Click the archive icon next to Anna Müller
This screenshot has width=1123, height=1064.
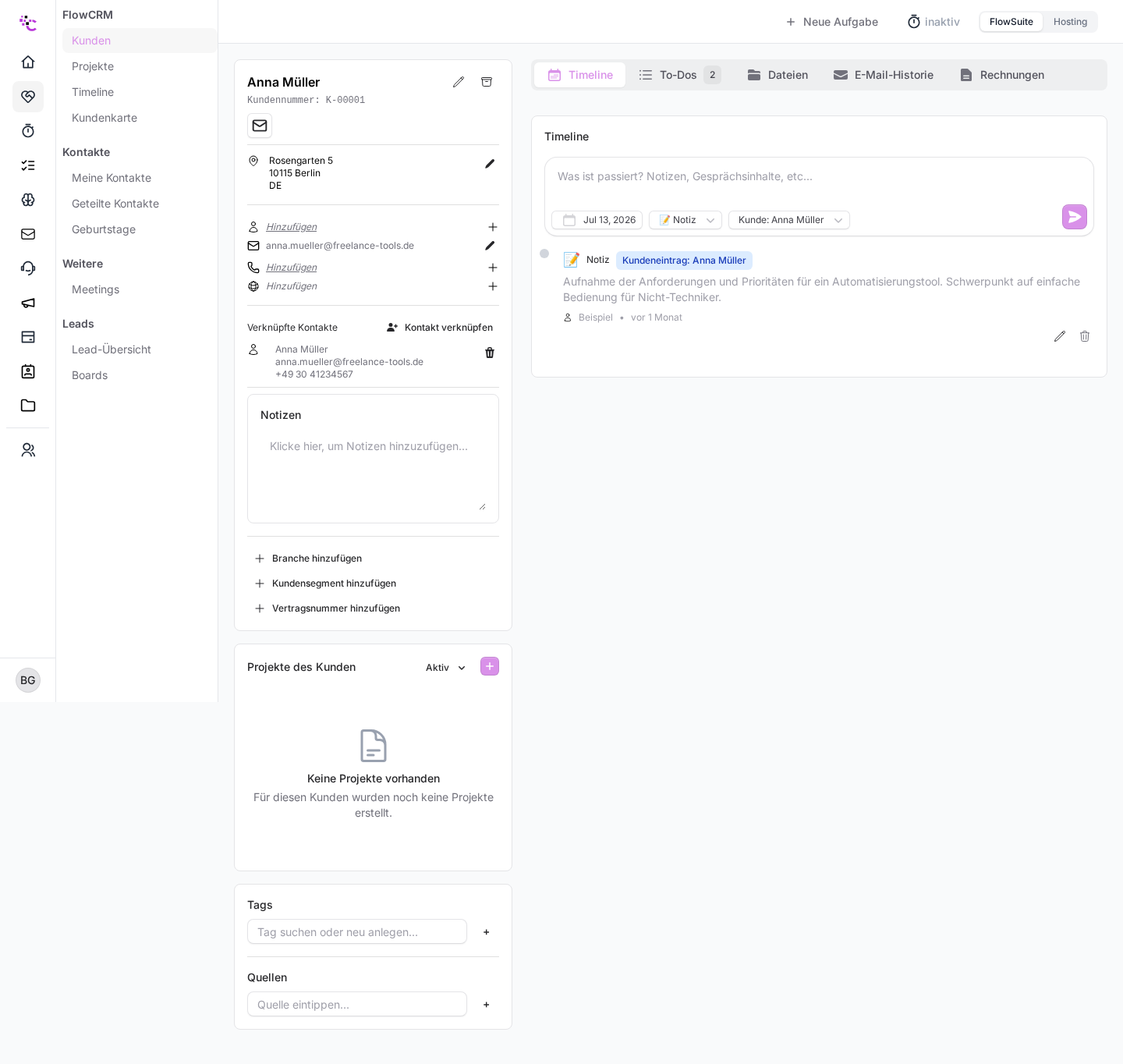pos(487,82)
